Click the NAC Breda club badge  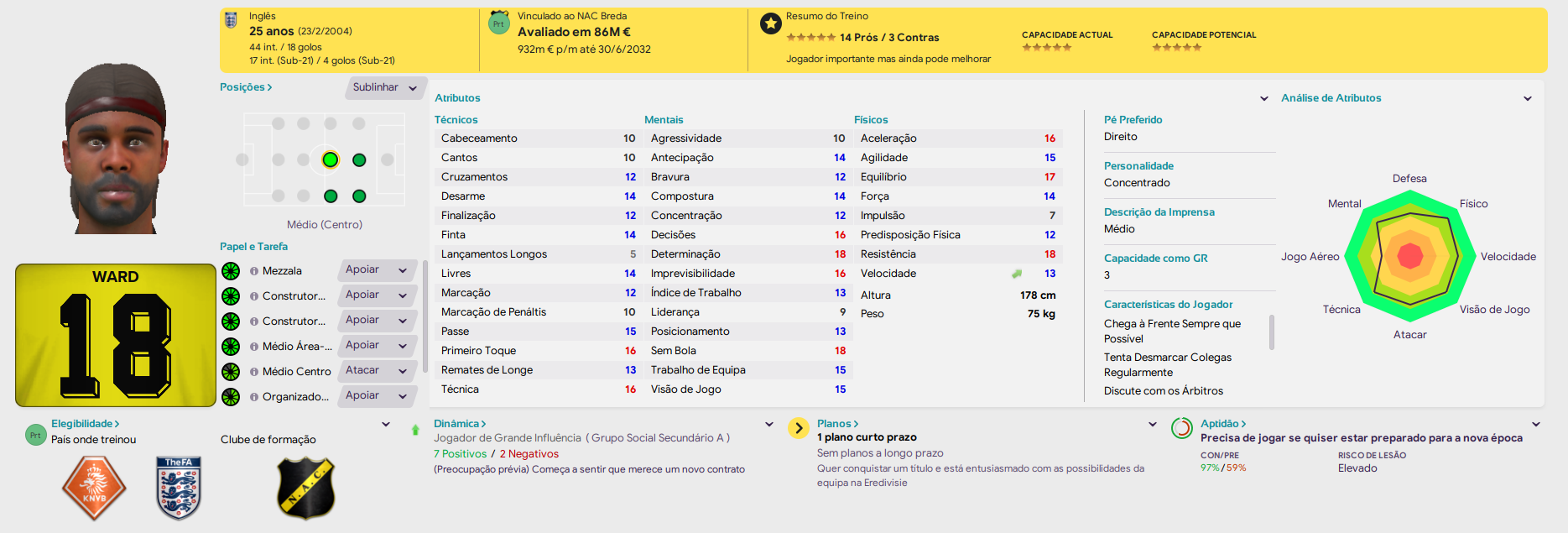coord(306,488)
